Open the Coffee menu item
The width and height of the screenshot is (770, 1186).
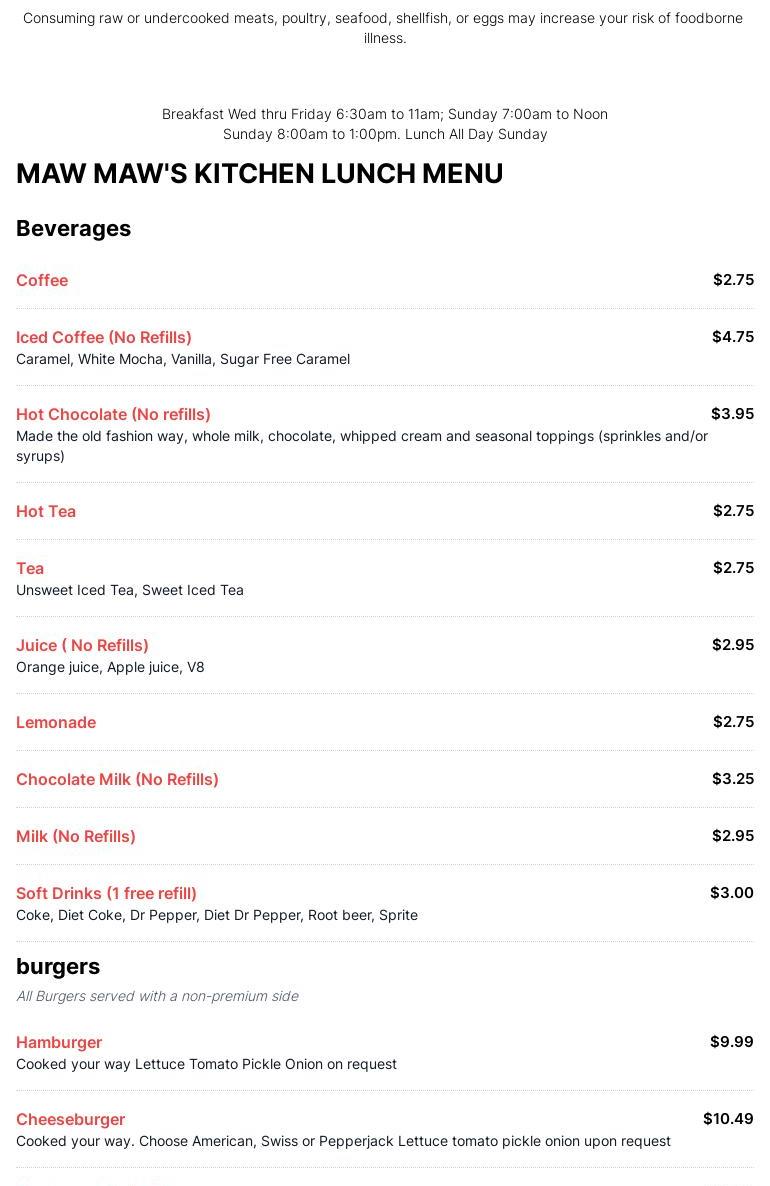click(42, 281)
